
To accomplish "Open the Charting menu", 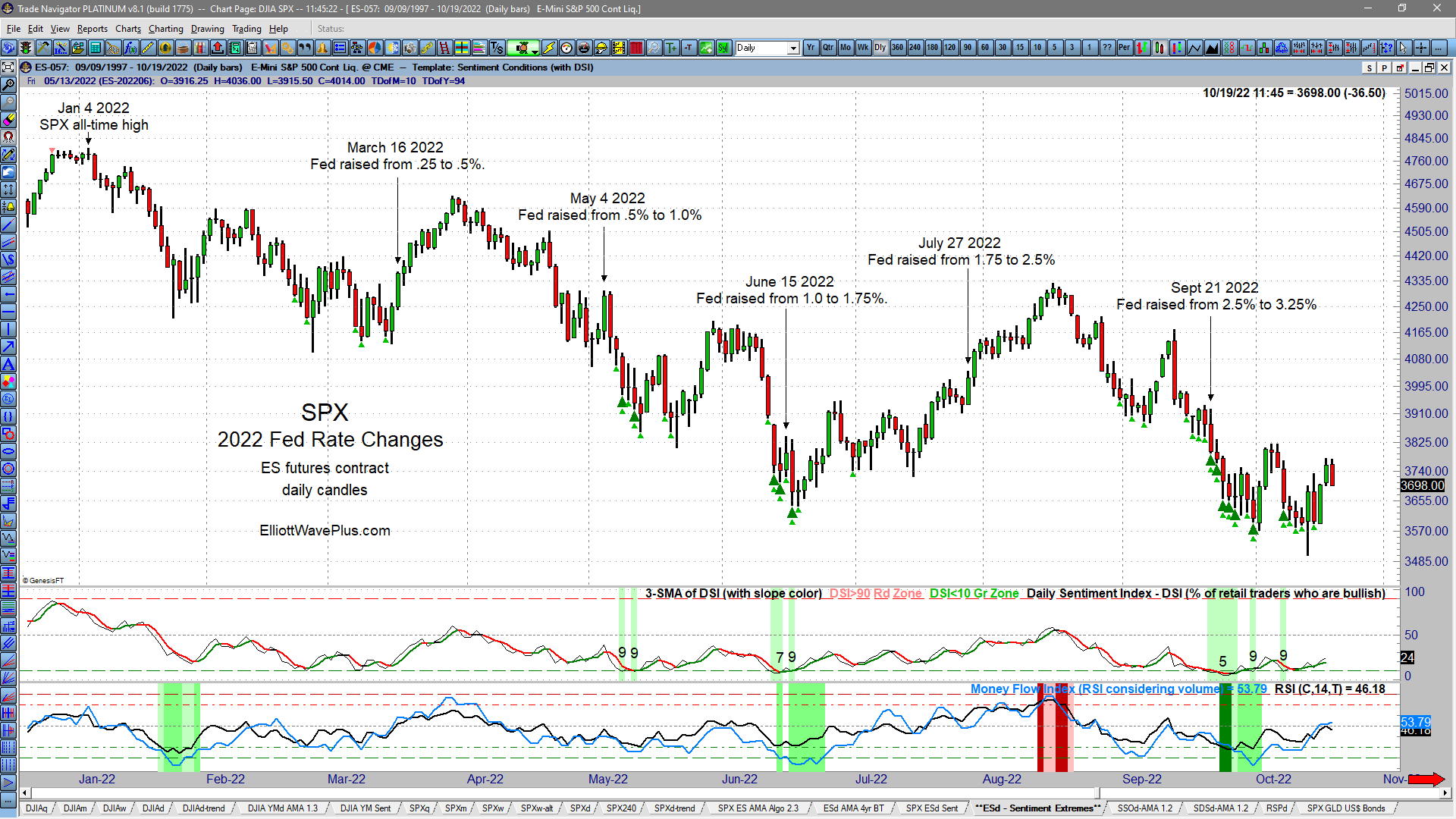I will tap(166, 29).
